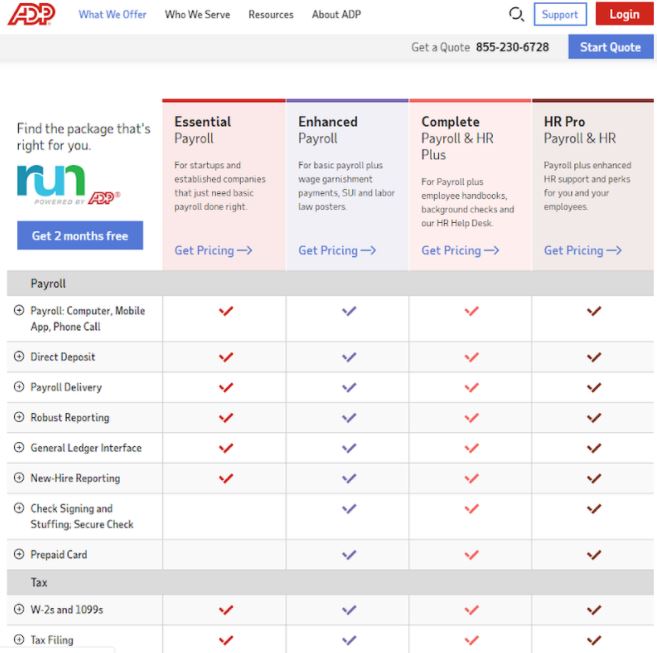Expand the Direct Deposit row
This screenshot has width=657, height=653.
point(19,356)
